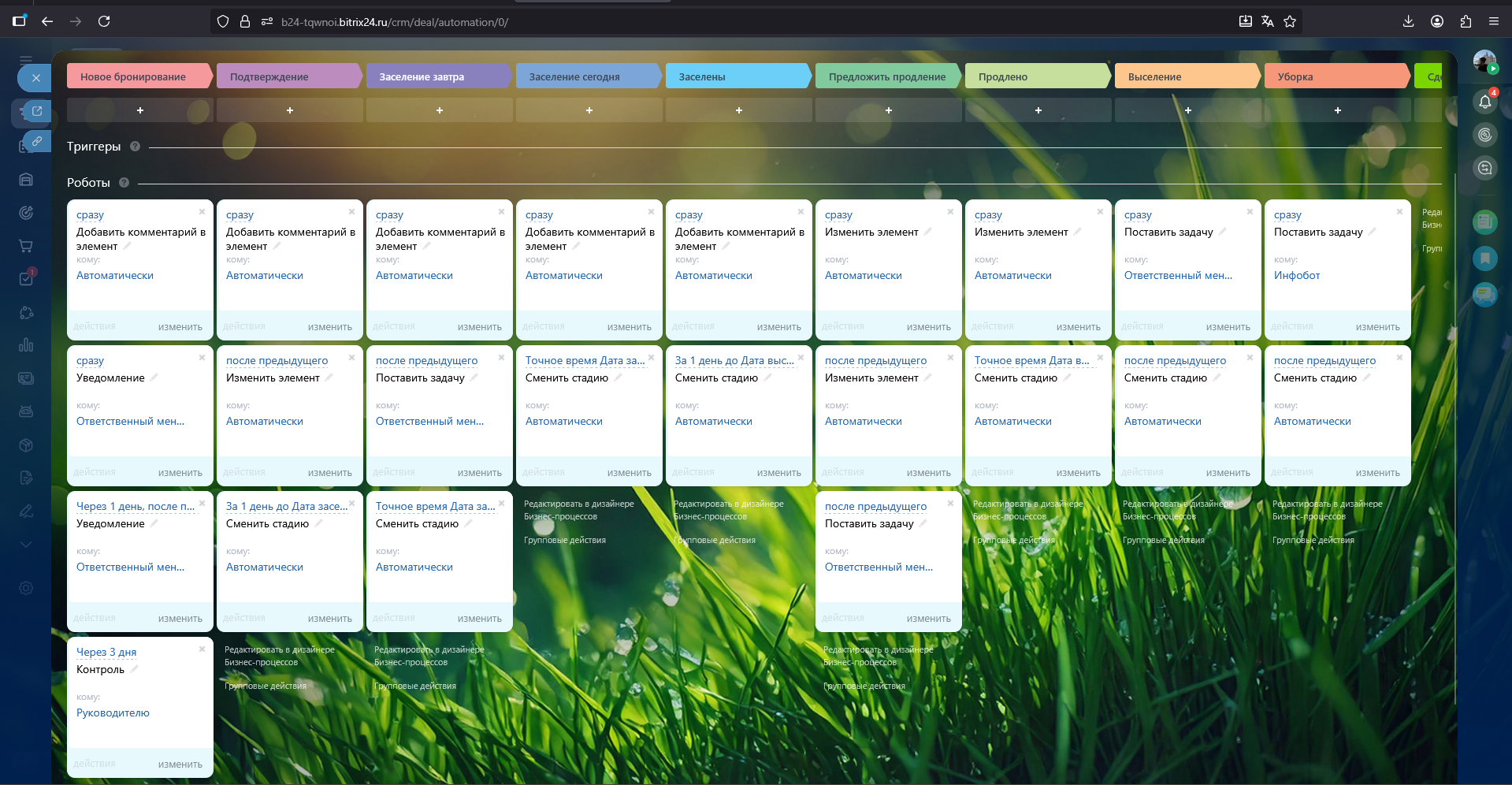
Task: Open delay settings 'Через 3 дня'
Action: [x=106, y=652]
